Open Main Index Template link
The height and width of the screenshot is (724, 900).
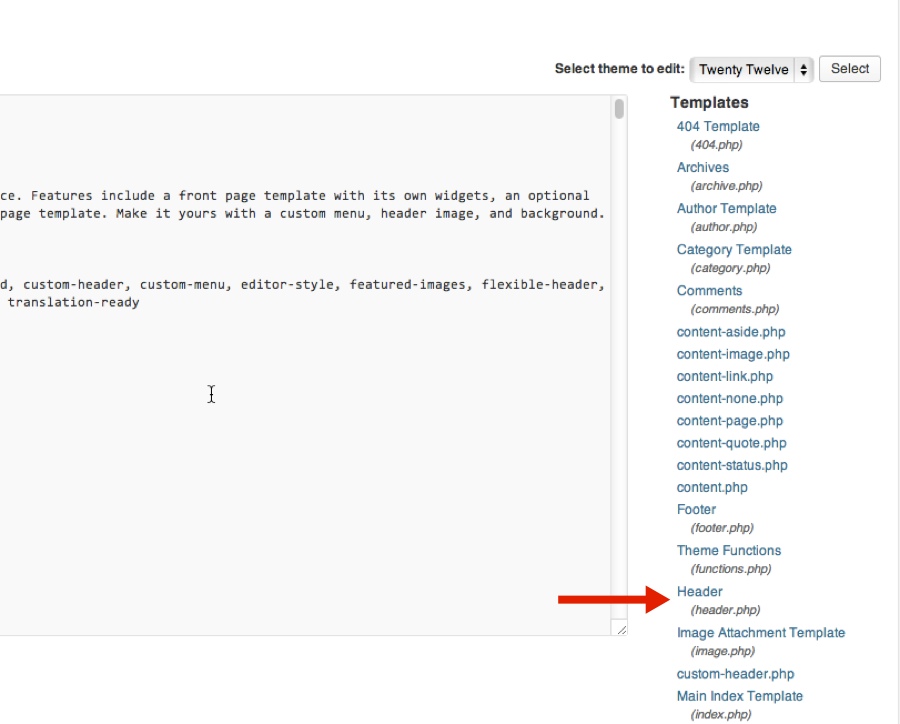coord(739,696)
